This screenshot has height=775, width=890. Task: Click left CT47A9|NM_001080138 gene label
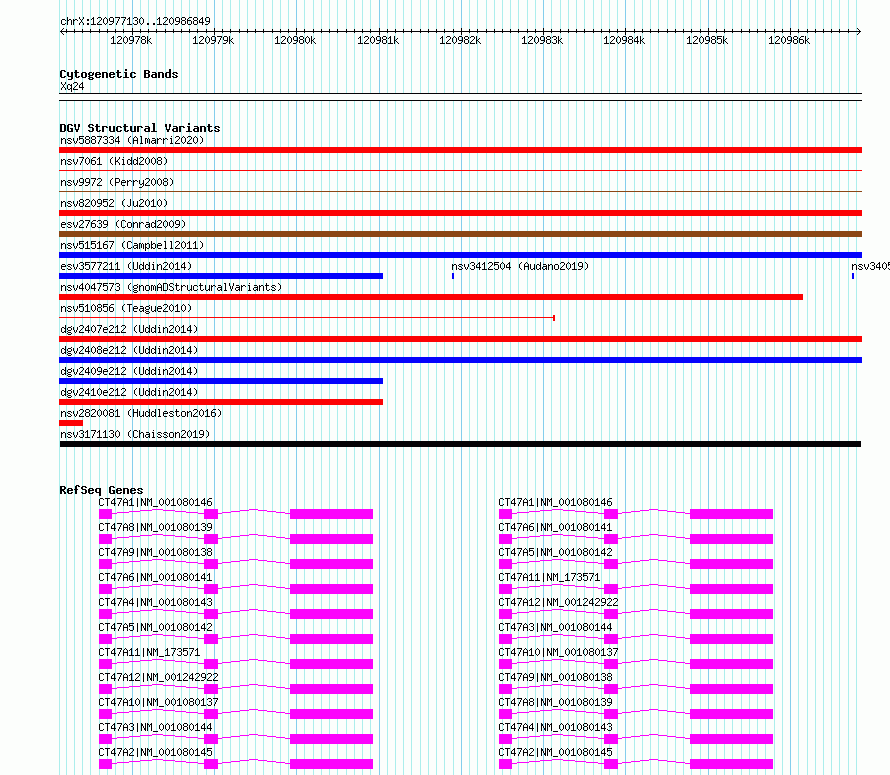point(156,552)
